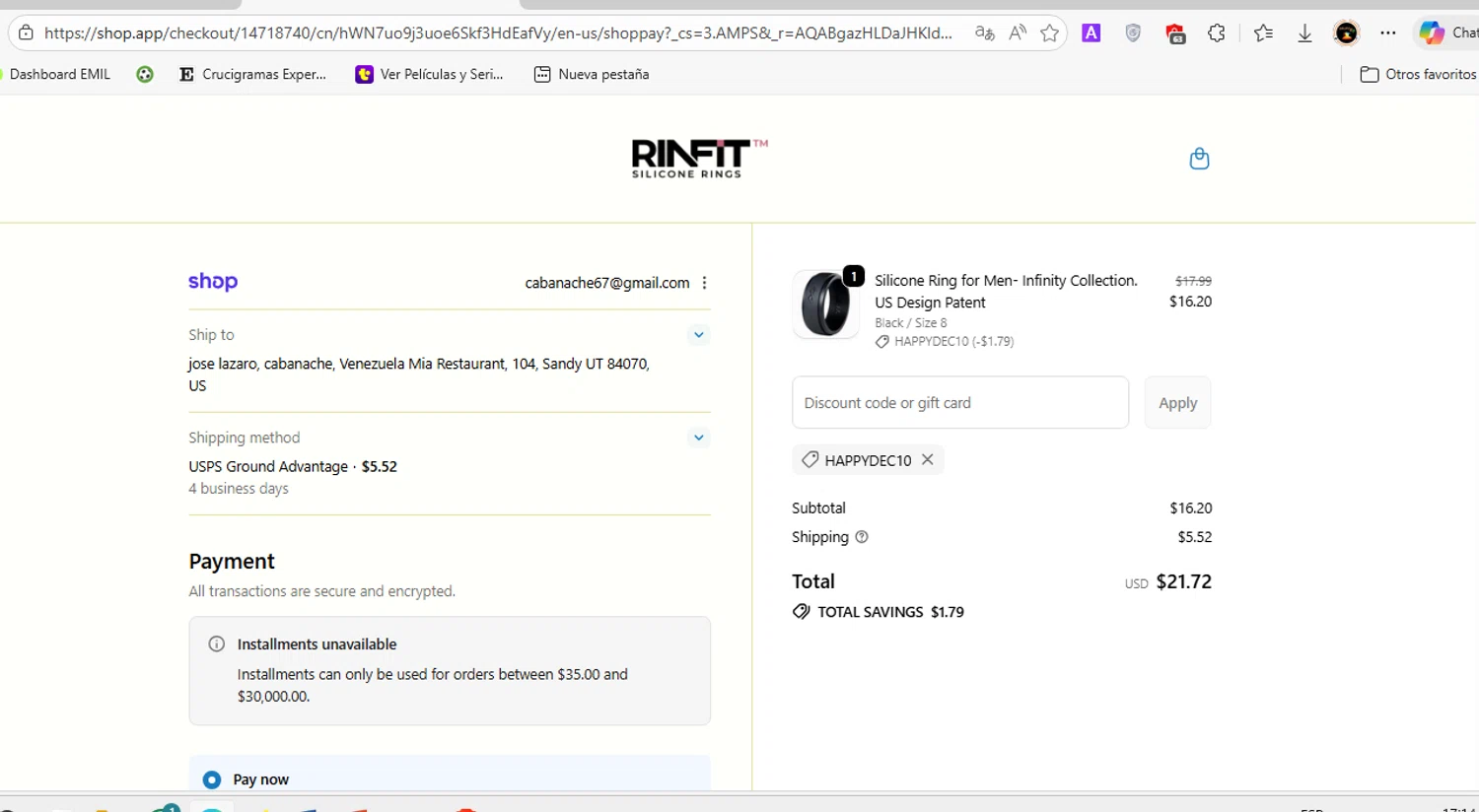Focus the Discount code or gift card field
Viewport: 1479px width, 812px height.
click(x=960, y=402)
